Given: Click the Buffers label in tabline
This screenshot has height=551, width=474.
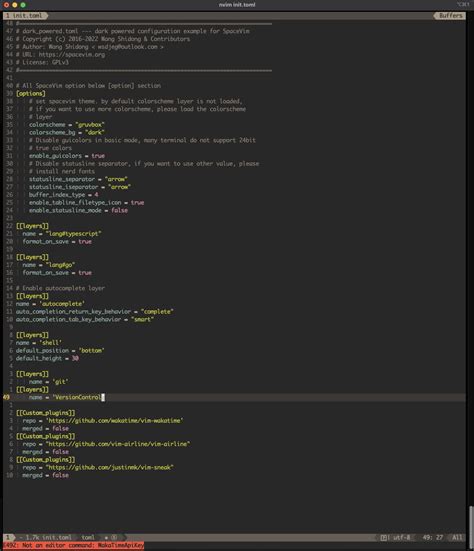Looking at the screenshot, I should pyautogui.click(x=450, y=16).
